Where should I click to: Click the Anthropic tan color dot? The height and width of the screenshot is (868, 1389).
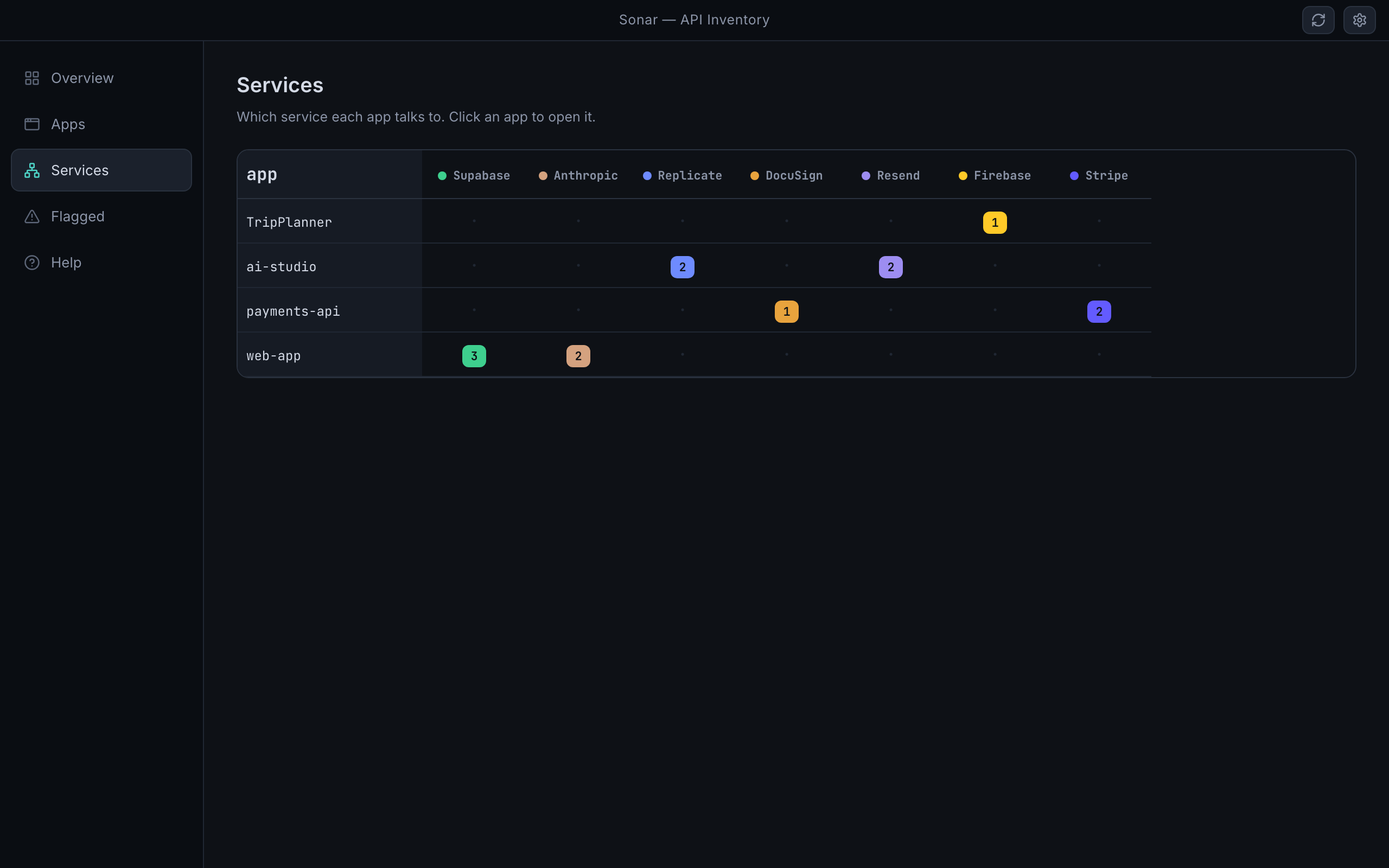[543, 176]
